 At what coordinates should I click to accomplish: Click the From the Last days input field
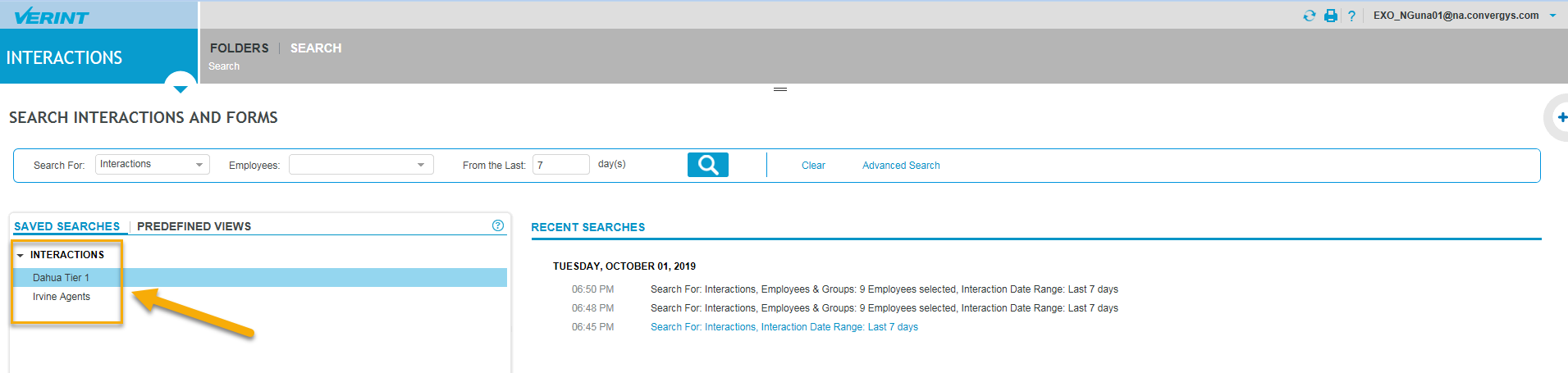560,165
